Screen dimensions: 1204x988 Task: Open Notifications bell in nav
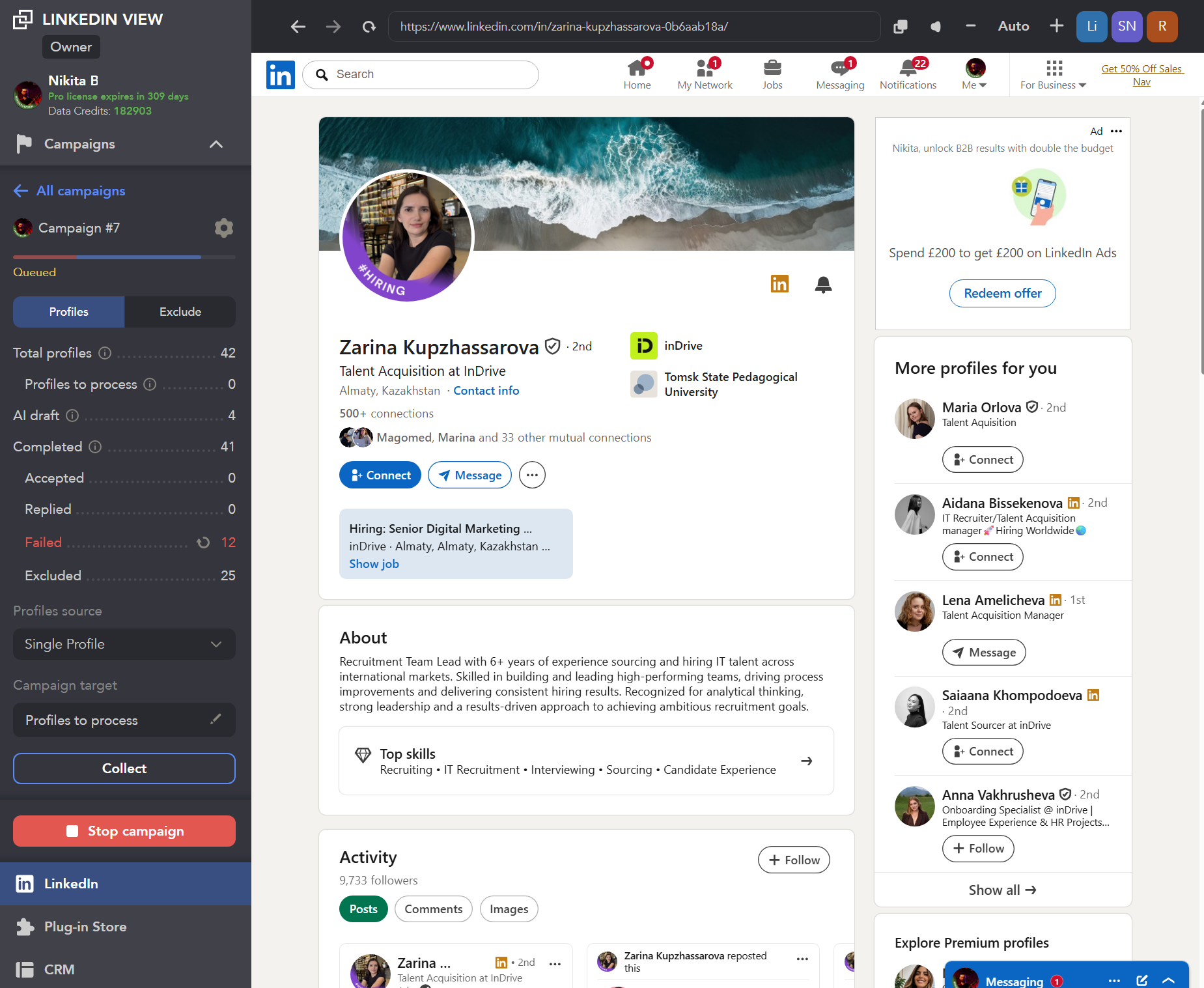pyautogui.click(x=908, y=74)
